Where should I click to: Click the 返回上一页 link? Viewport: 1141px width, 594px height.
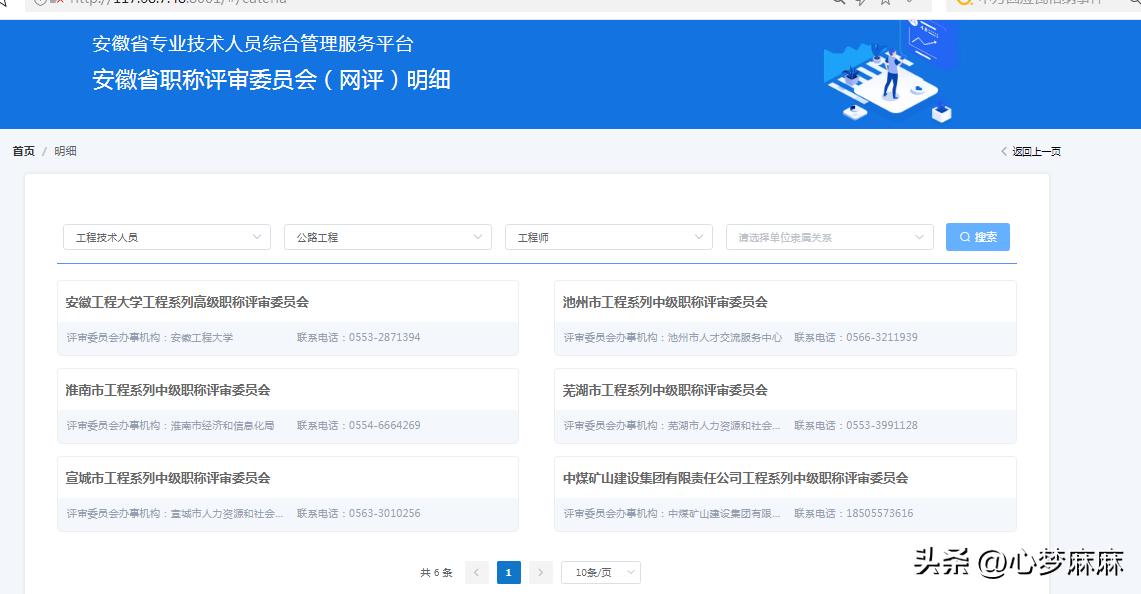(x=1035, y=150)
